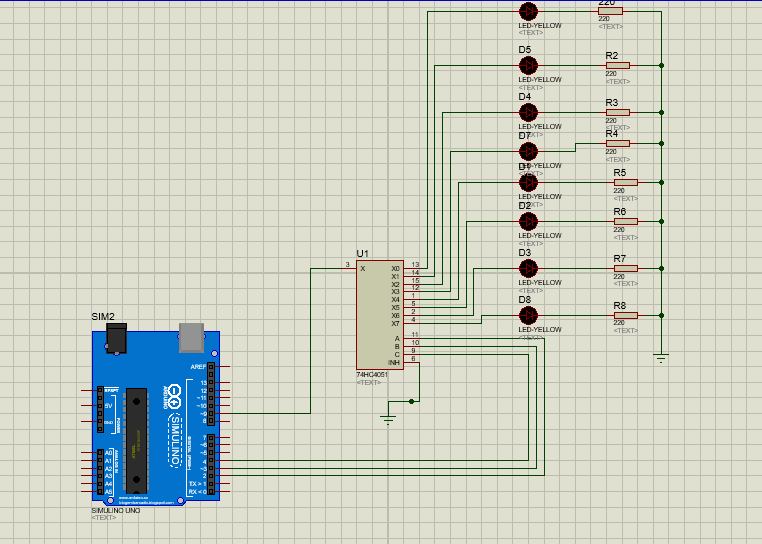This screenshot has width=762, height=544.
Task: Click the R2 reference label
Action: pyautogui.click(x=612, y=55)
